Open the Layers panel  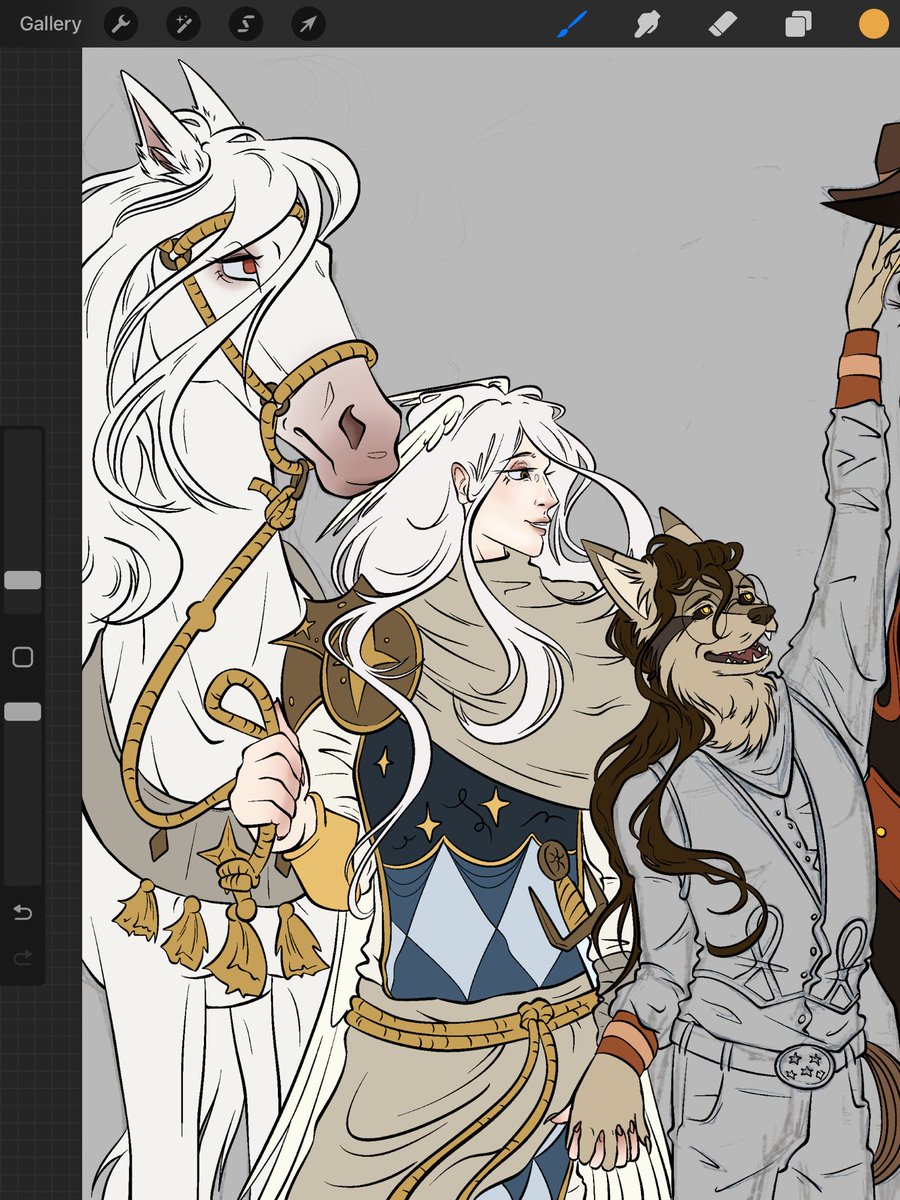point(798,24)
